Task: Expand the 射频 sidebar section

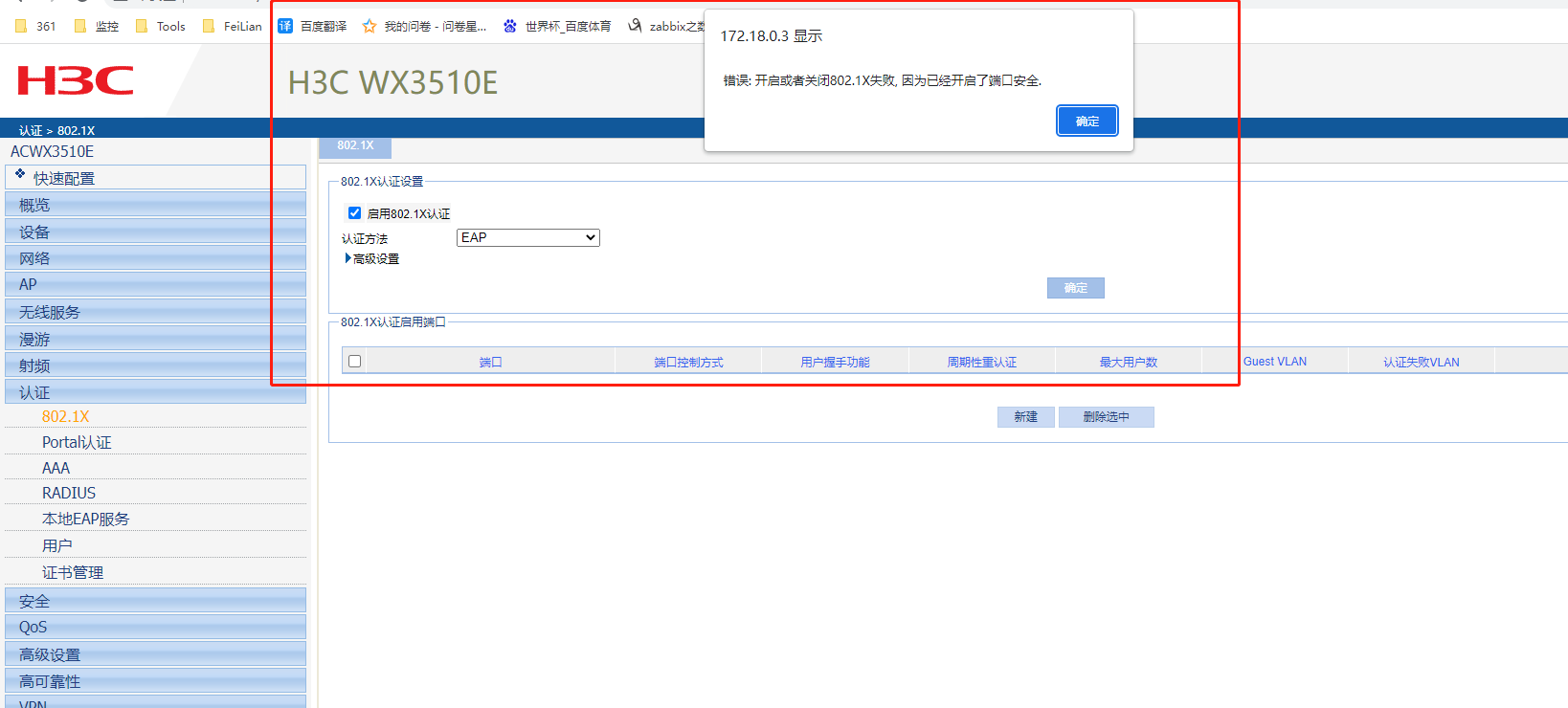Action: click(155, 365)
